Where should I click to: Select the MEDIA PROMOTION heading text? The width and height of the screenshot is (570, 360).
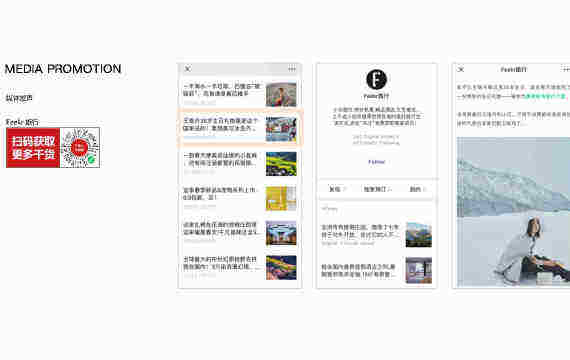pos(63,69)
